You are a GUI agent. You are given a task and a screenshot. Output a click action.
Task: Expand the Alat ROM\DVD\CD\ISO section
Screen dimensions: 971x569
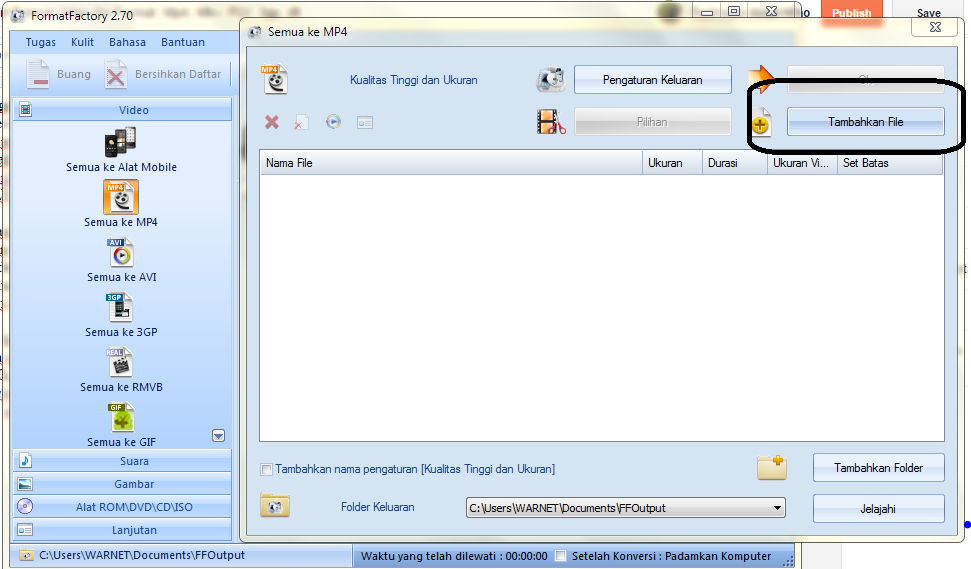122,507
